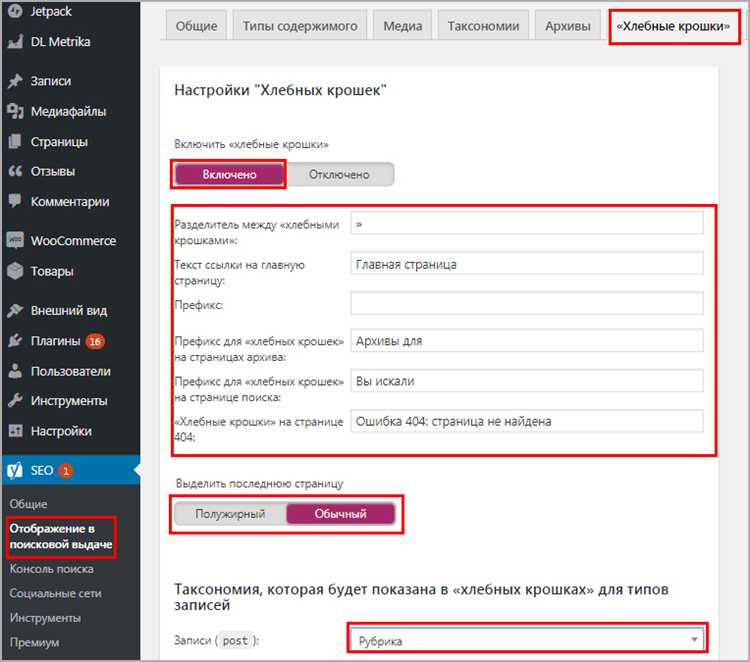Image resolution: width=750 pixels, height=662 pixels.
Task: Enable breadcrumbs with Включено toggle
Action: tap(230, 174)
